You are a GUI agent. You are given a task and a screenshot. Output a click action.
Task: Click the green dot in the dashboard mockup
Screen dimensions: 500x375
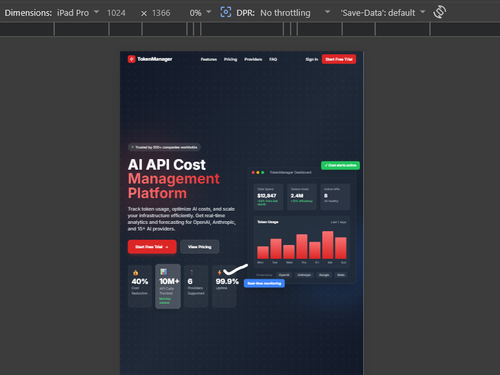point(263,172)
